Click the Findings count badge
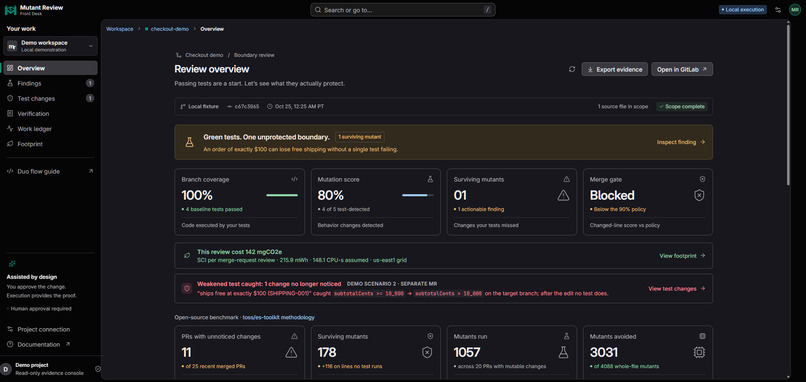806x382 pixels. coord(90,83)
